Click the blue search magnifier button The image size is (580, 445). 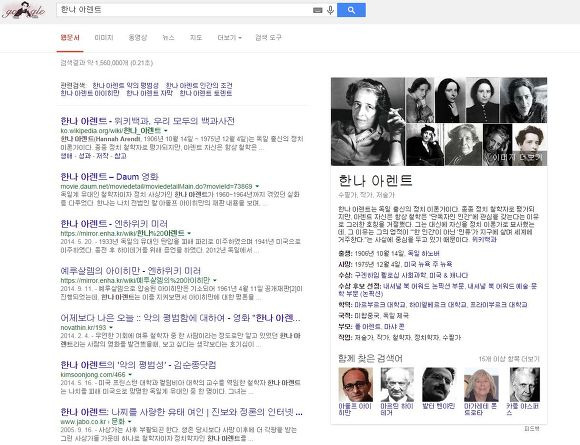click(351, 10)
